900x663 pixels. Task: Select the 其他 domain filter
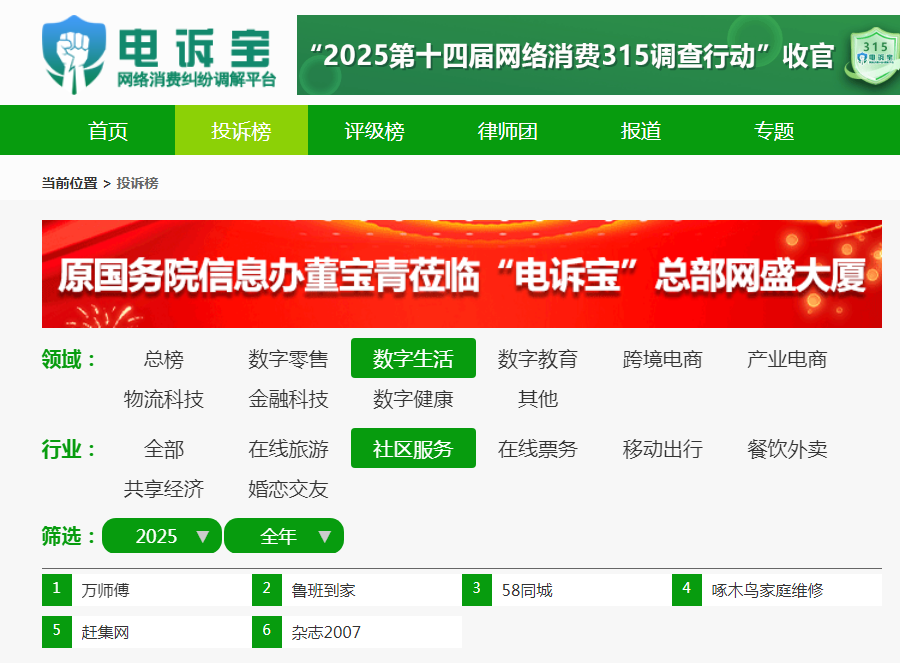[538, 398]
